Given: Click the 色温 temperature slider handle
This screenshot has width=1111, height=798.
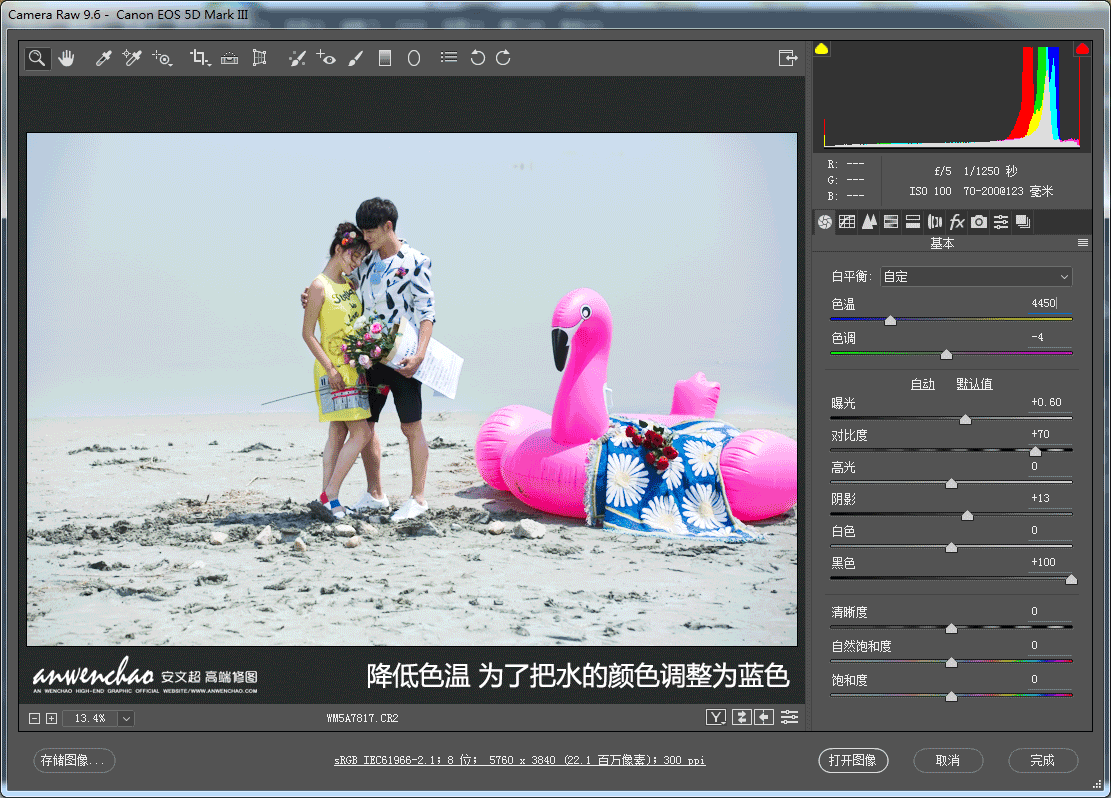Looking at the screenshot, I should tap(891, 320).
